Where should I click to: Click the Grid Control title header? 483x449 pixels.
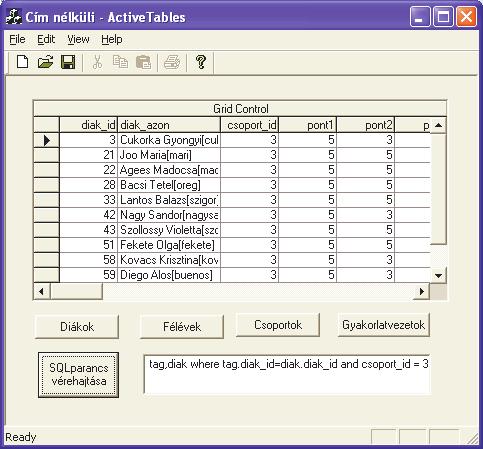tap(240, 109)
